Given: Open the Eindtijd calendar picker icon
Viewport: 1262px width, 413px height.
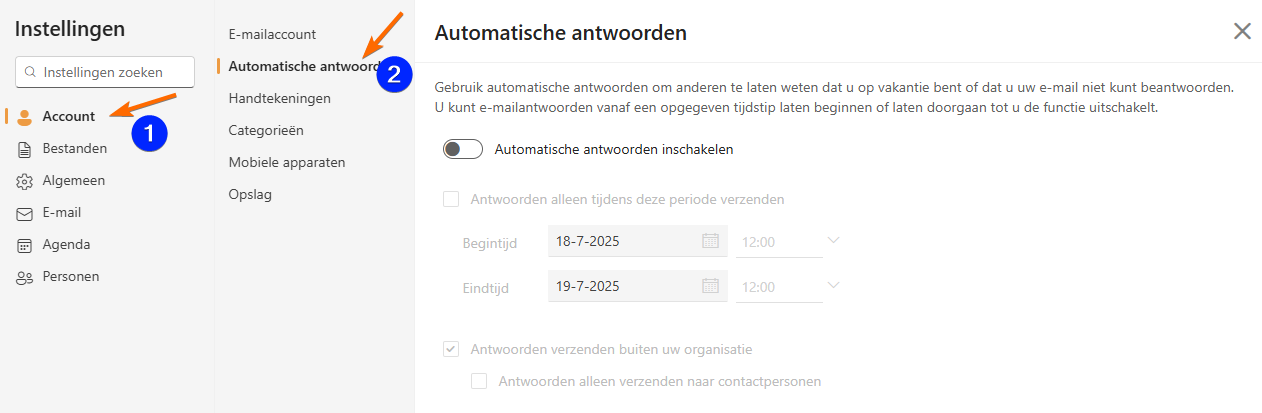Looking at the screenshot, I should pyautogui.click(x=711, y=286).
